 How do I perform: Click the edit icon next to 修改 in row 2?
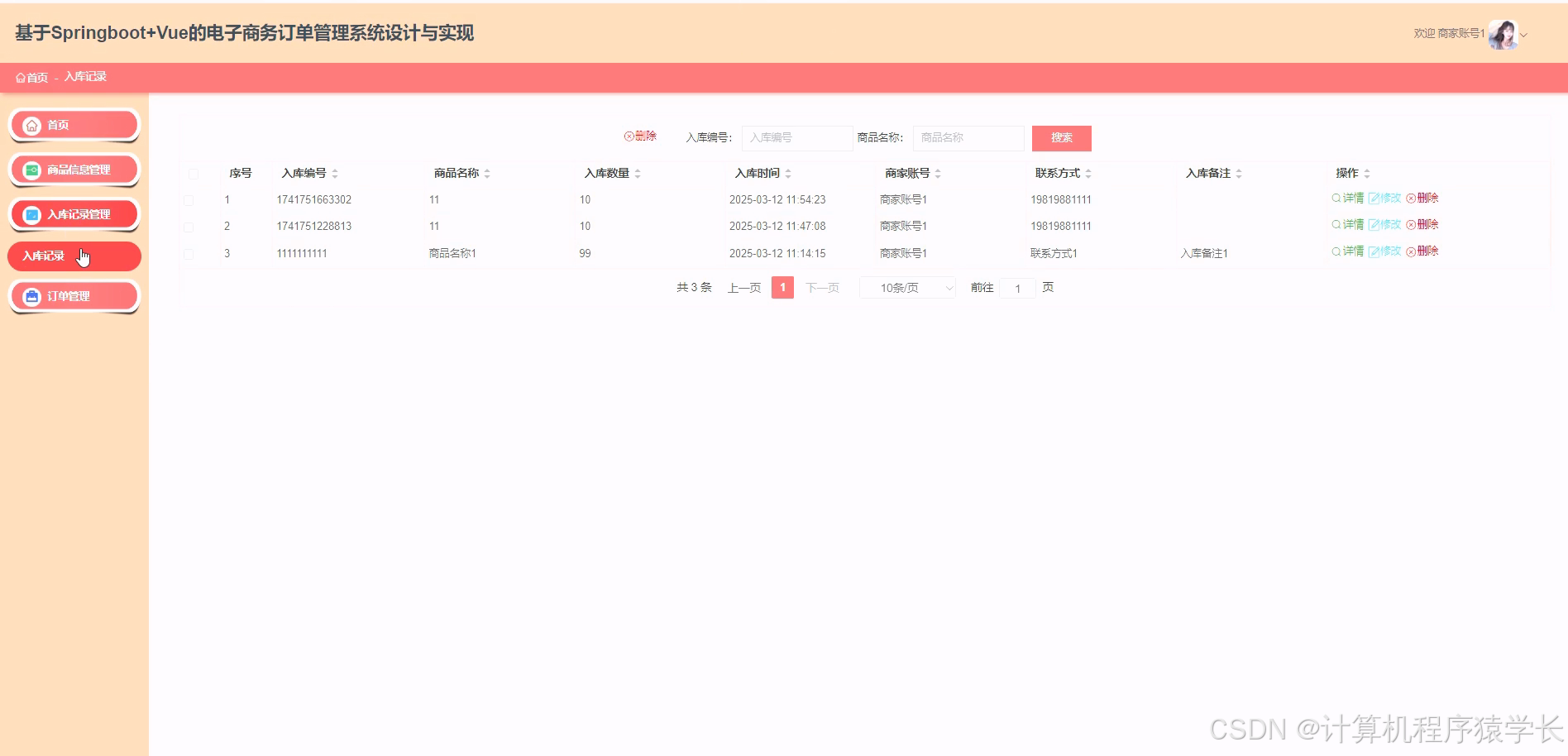[x=1374, y=223]
